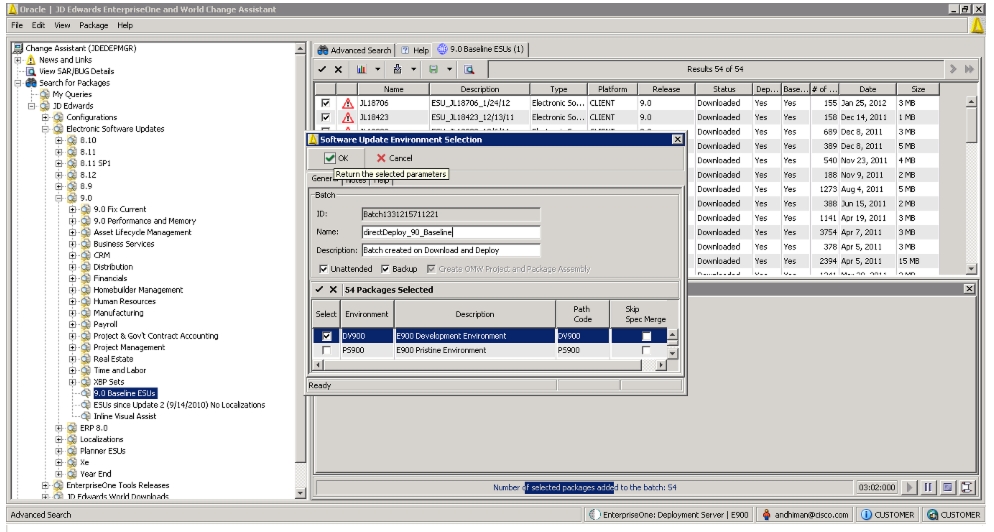Click the yellow alert icon at top right
Screen dimensions: 994x532
click(x=977, y=25)
